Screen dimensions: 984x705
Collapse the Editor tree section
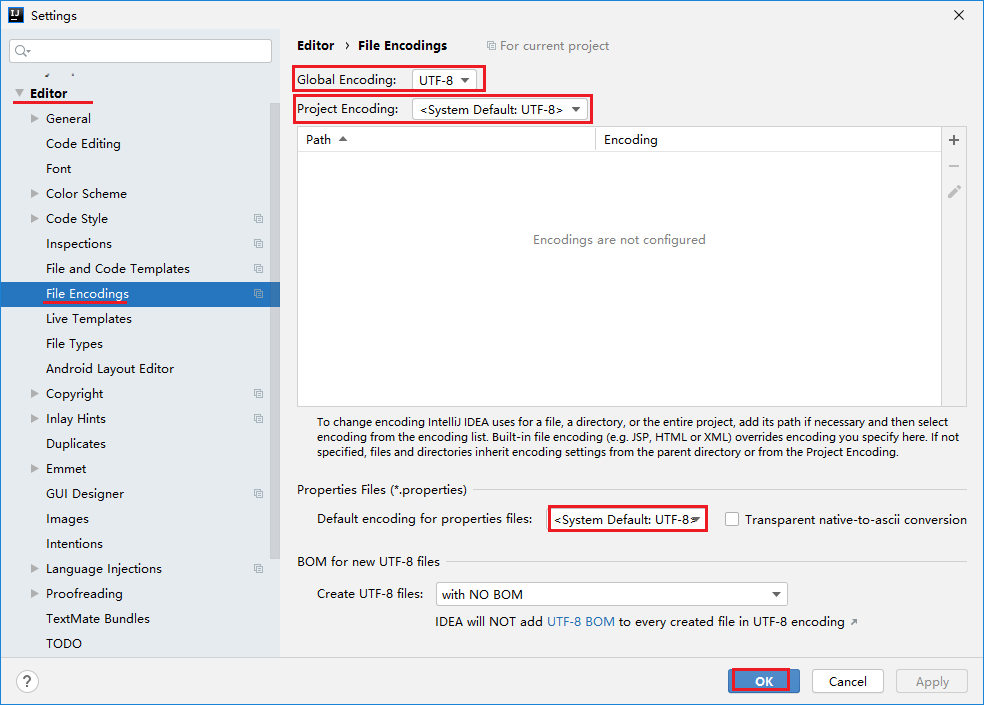coord(19,93)
